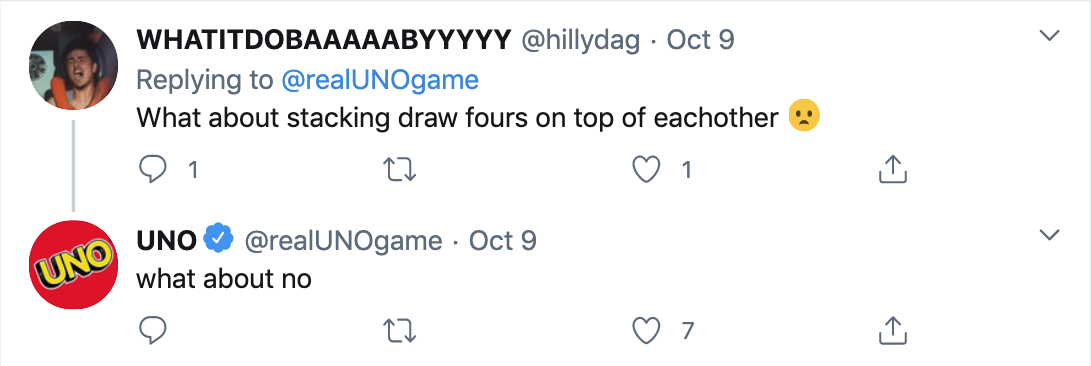Open more options chevron on hillydag's tweet
Viewport: 1091px width, 366px height.
click(1049, 35)
